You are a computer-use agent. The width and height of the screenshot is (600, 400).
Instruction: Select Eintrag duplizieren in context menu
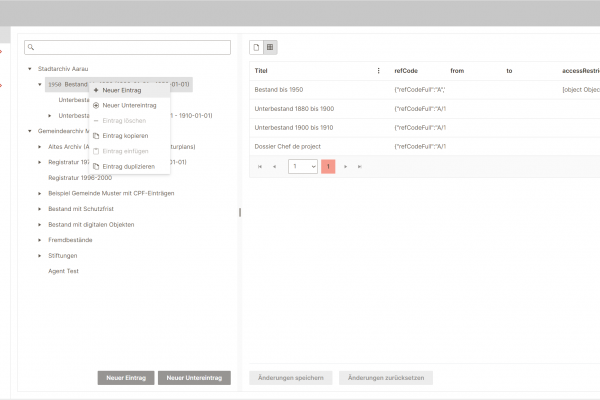129,166
